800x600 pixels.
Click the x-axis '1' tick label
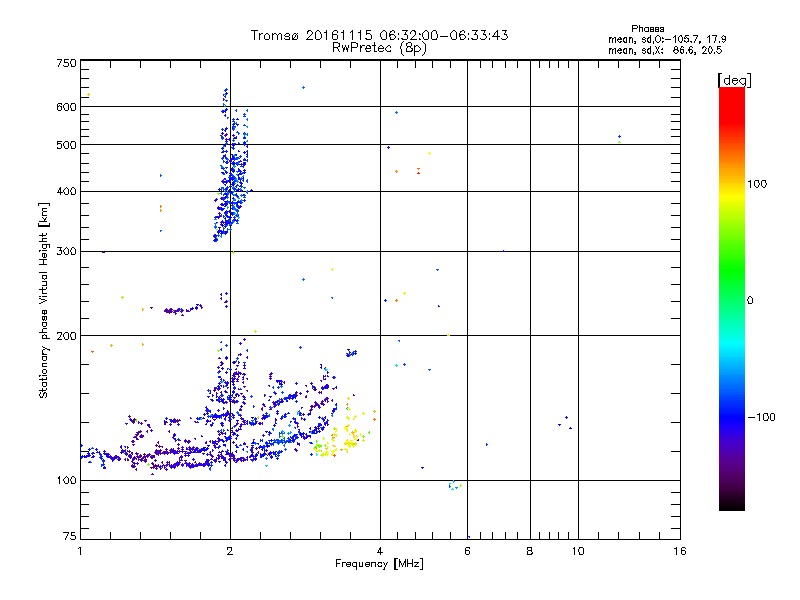pos(80,551)
